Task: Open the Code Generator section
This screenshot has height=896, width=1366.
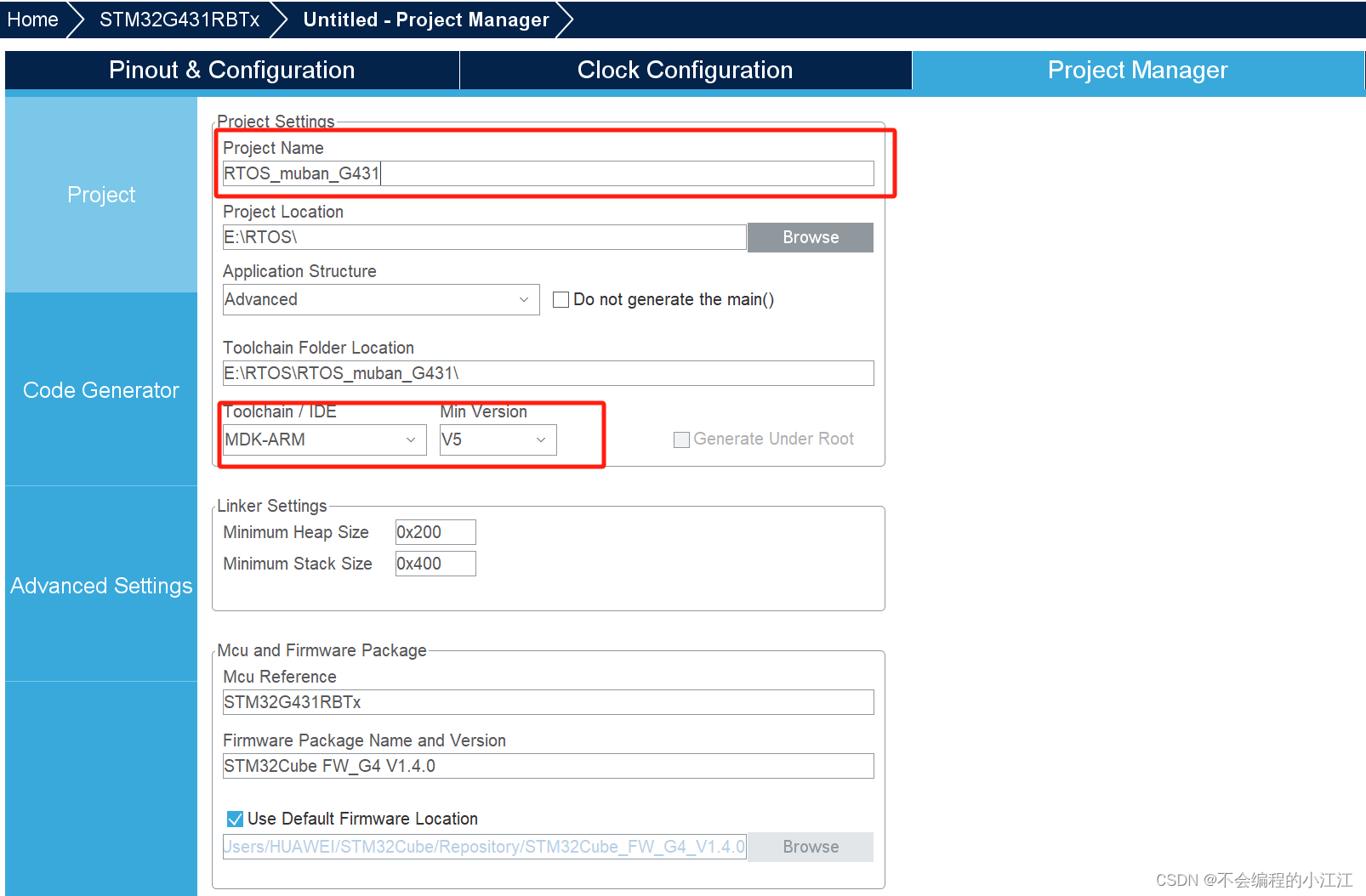Action: pos(101,390)
